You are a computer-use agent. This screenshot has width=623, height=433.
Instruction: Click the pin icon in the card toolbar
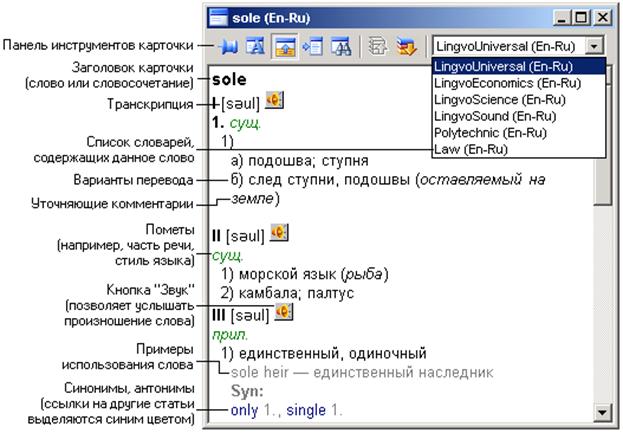point(229,46)
